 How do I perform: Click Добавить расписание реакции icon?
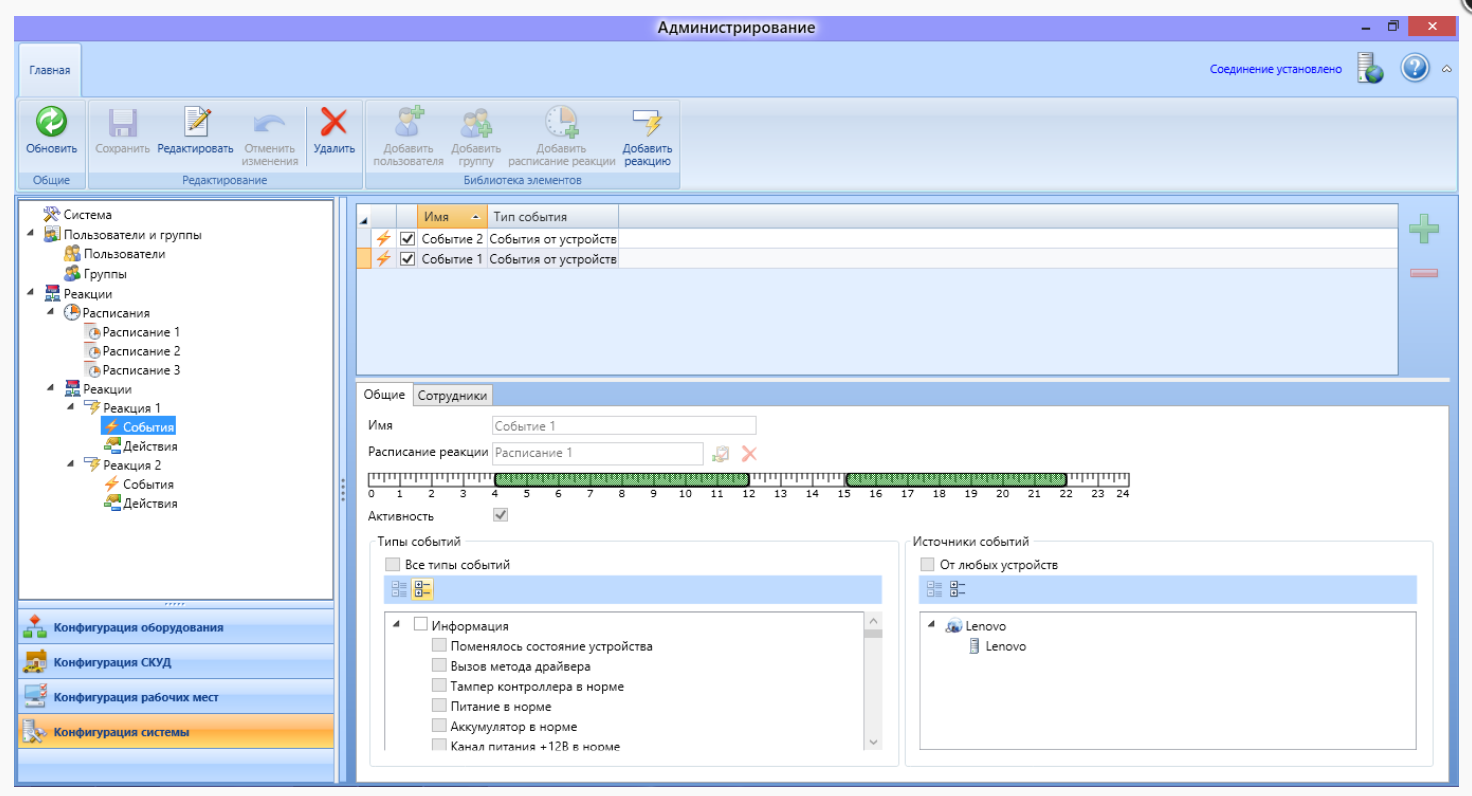tap(561, 122)
